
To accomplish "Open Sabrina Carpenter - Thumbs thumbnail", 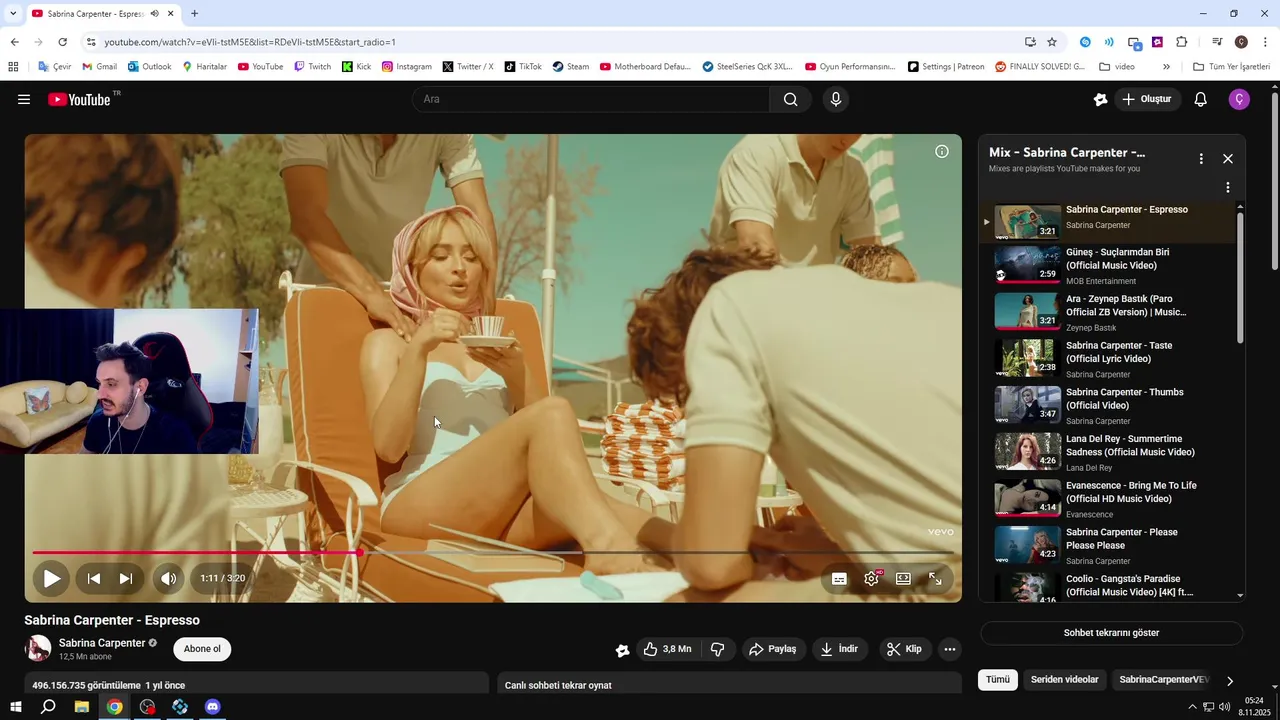I will (x=1027, y=405).
